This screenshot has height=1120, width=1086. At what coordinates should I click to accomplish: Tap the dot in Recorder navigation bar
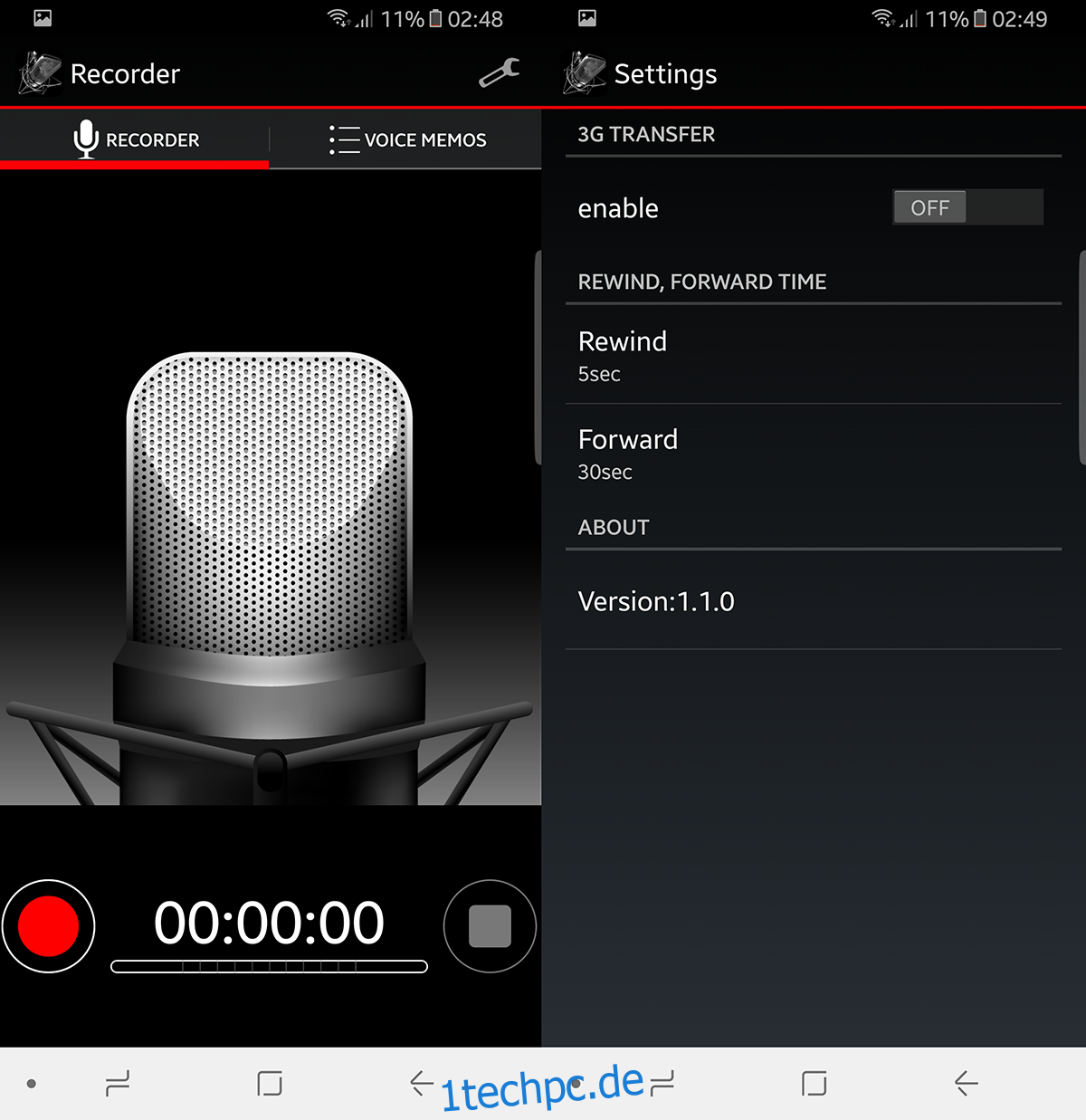tap(32, 1084)
